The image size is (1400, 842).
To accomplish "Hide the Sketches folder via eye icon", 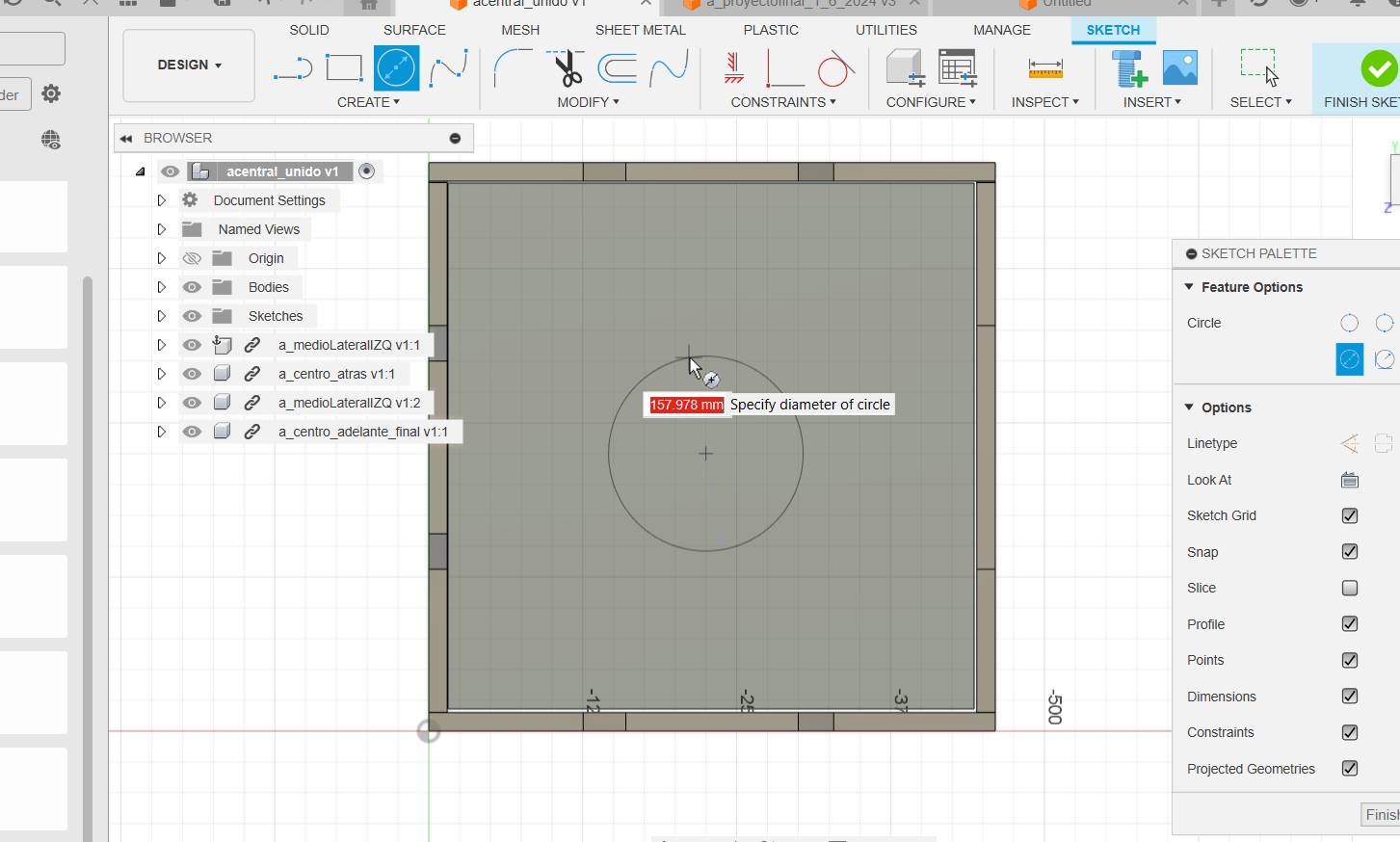I will click(192, 316).
